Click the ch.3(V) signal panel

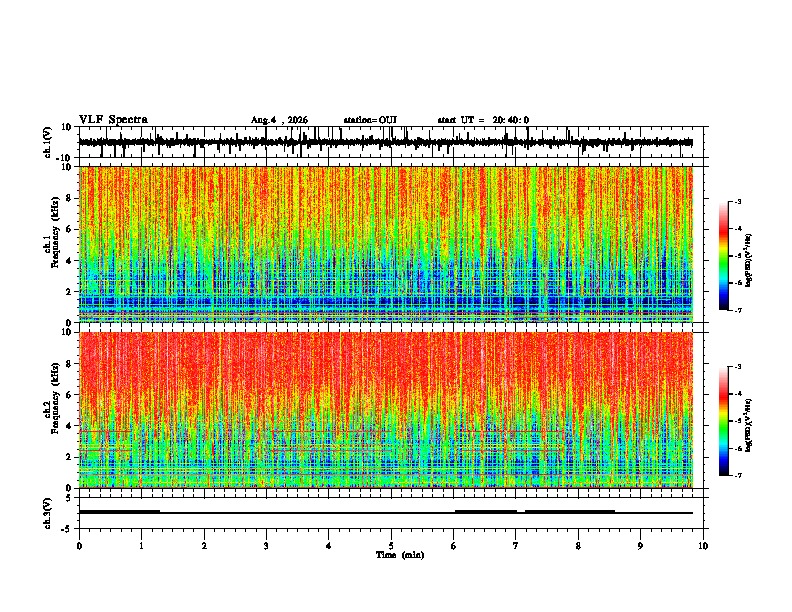tap(391, 513)
